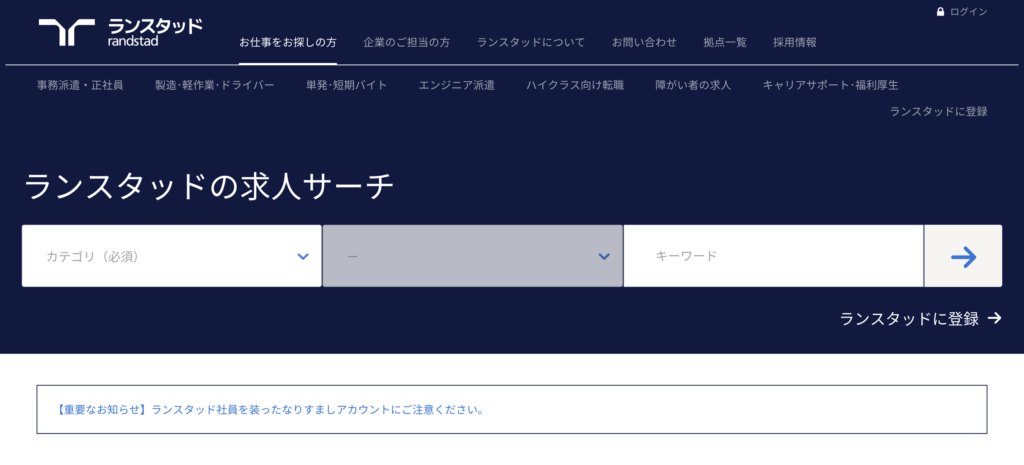Open the お問い合わせ page
Screen dimensions: 1024x465
644,42
